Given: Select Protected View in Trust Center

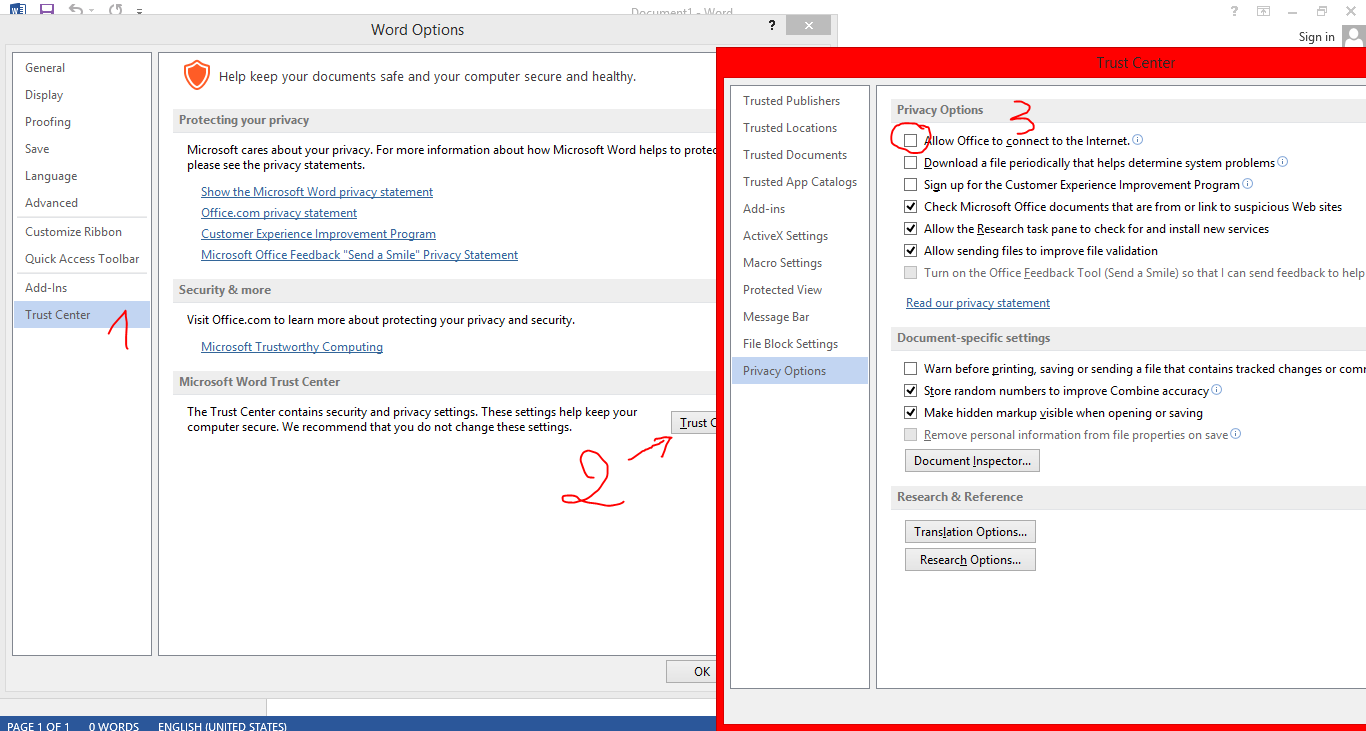Looking at the screenshot, I should [800, 290].
